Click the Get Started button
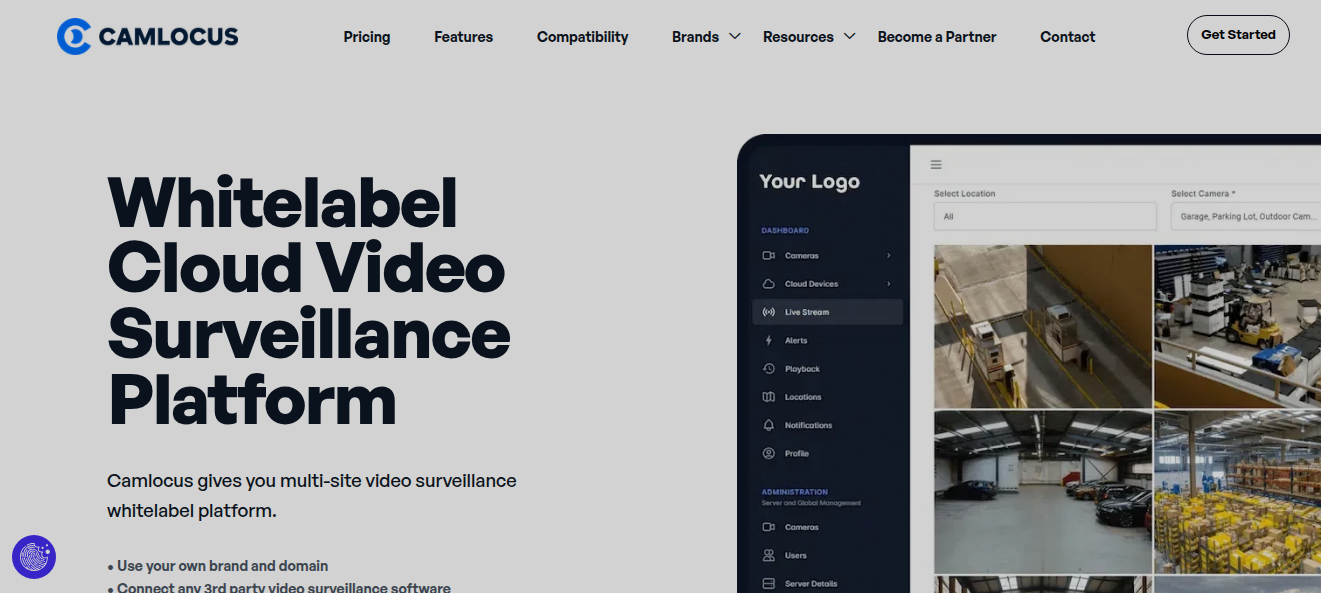This screenshot has width=1321, height=593. [x=1238, y=35]
